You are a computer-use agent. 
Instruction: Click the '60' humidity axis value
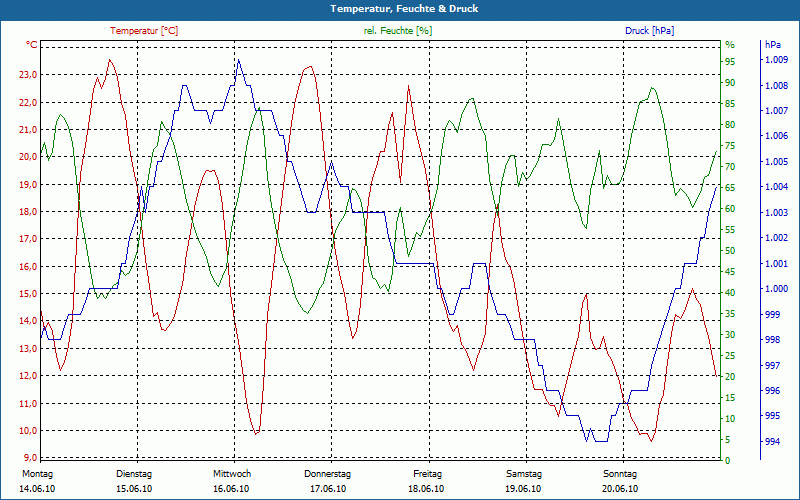pos(730,209)
